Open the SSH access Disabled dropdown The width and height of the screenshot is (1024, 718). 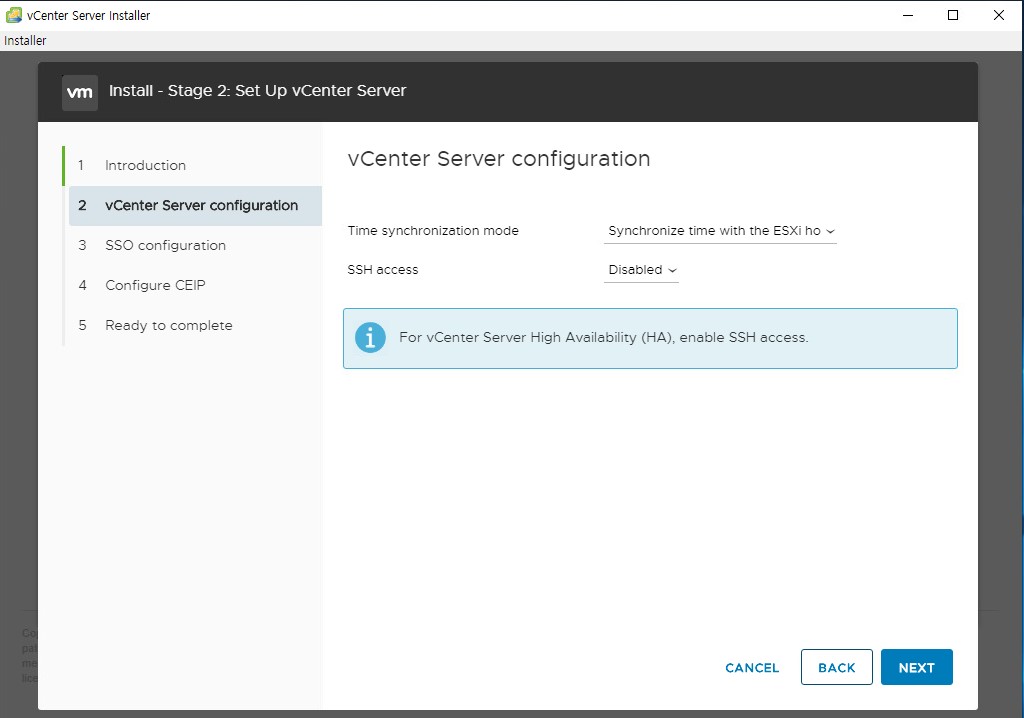click(x=641, y=270)
